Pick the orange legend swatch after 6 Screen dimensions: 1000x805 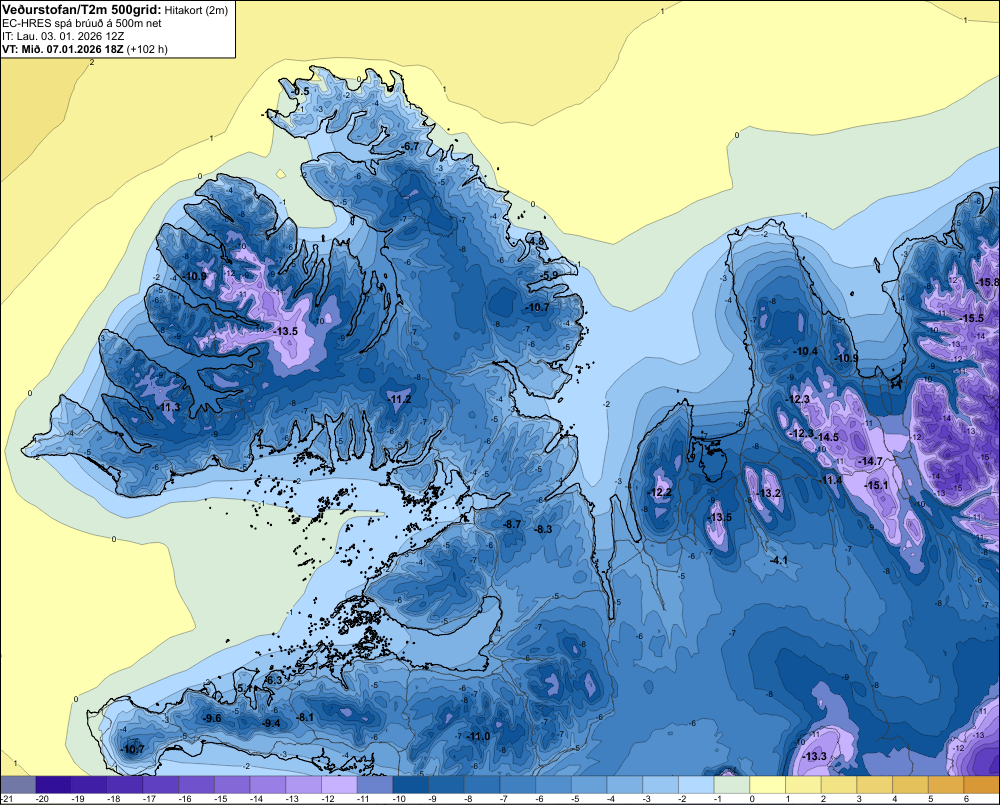[982, 785]
